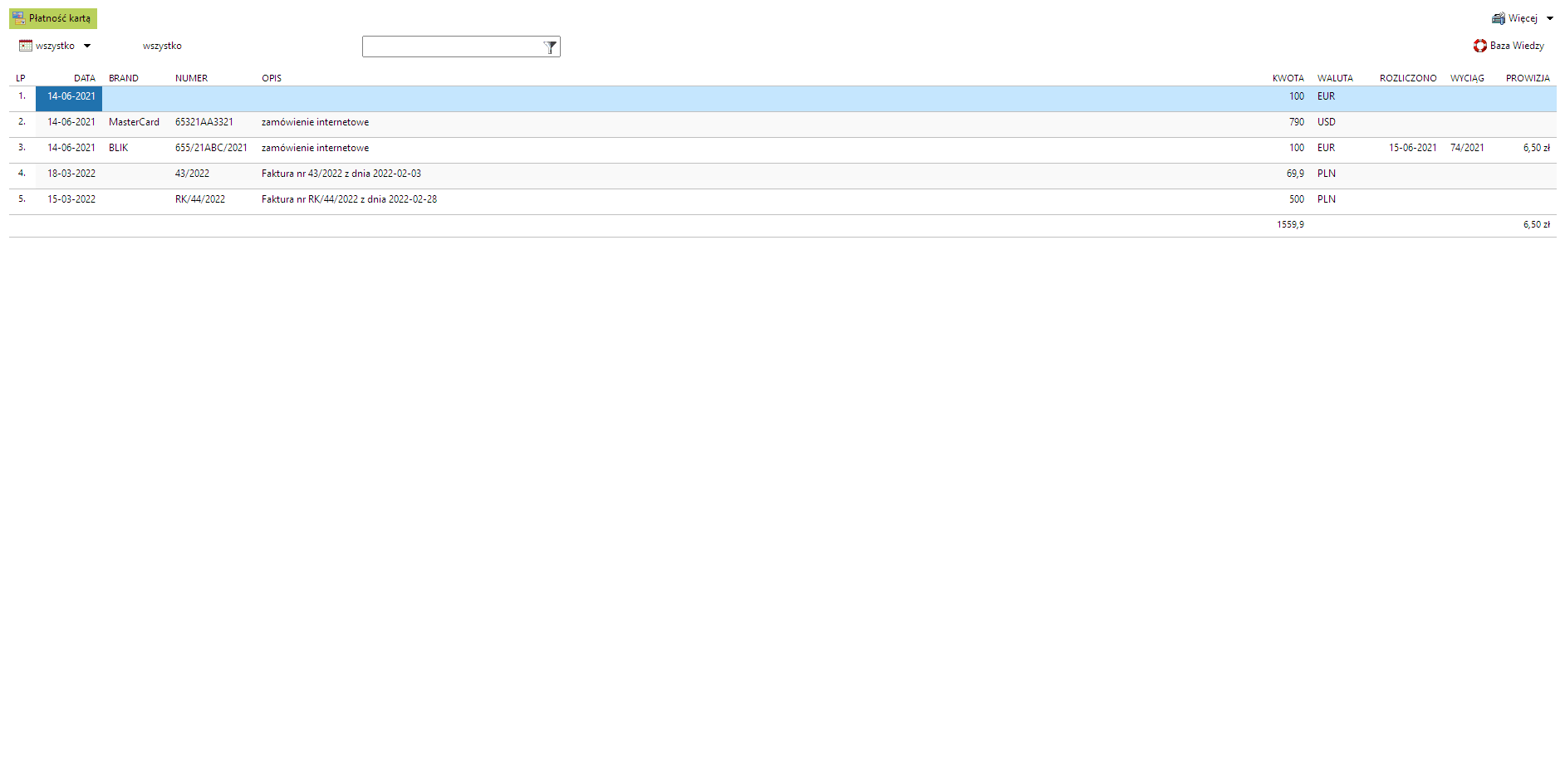The image size is (1565, 784).
Task: Click the filter funnel icon
Action: click(550, 47)
